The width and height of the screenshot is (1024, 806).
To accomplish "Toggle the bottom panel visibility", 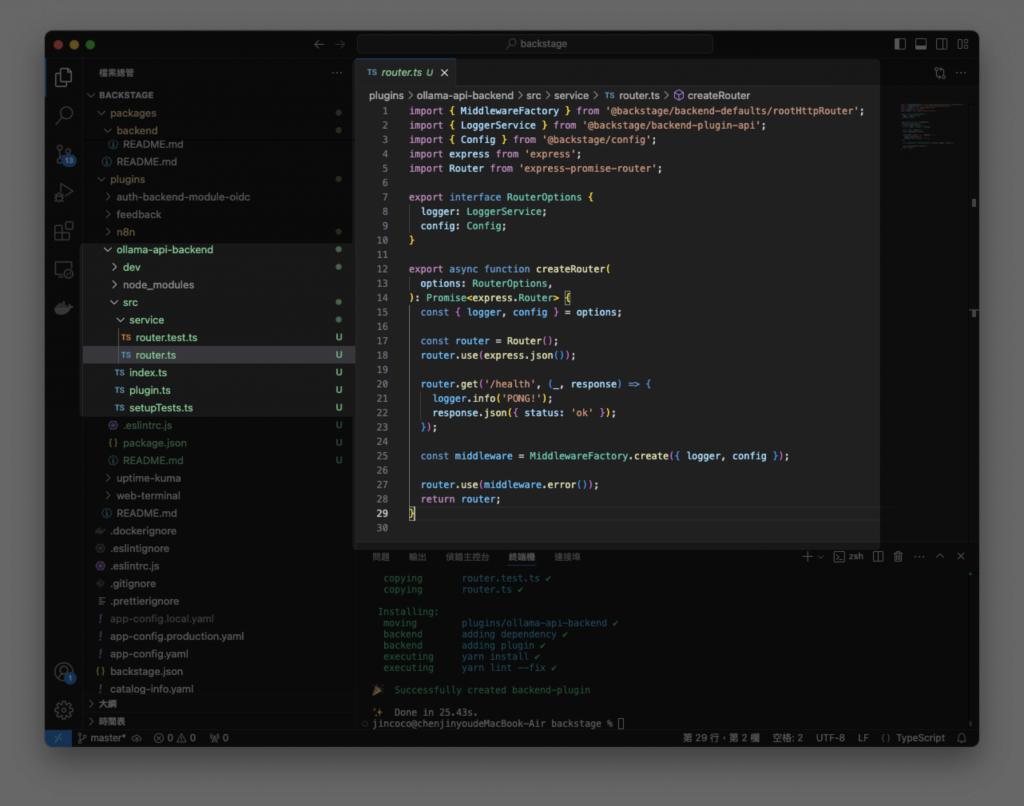I will (x=921, y=44).
